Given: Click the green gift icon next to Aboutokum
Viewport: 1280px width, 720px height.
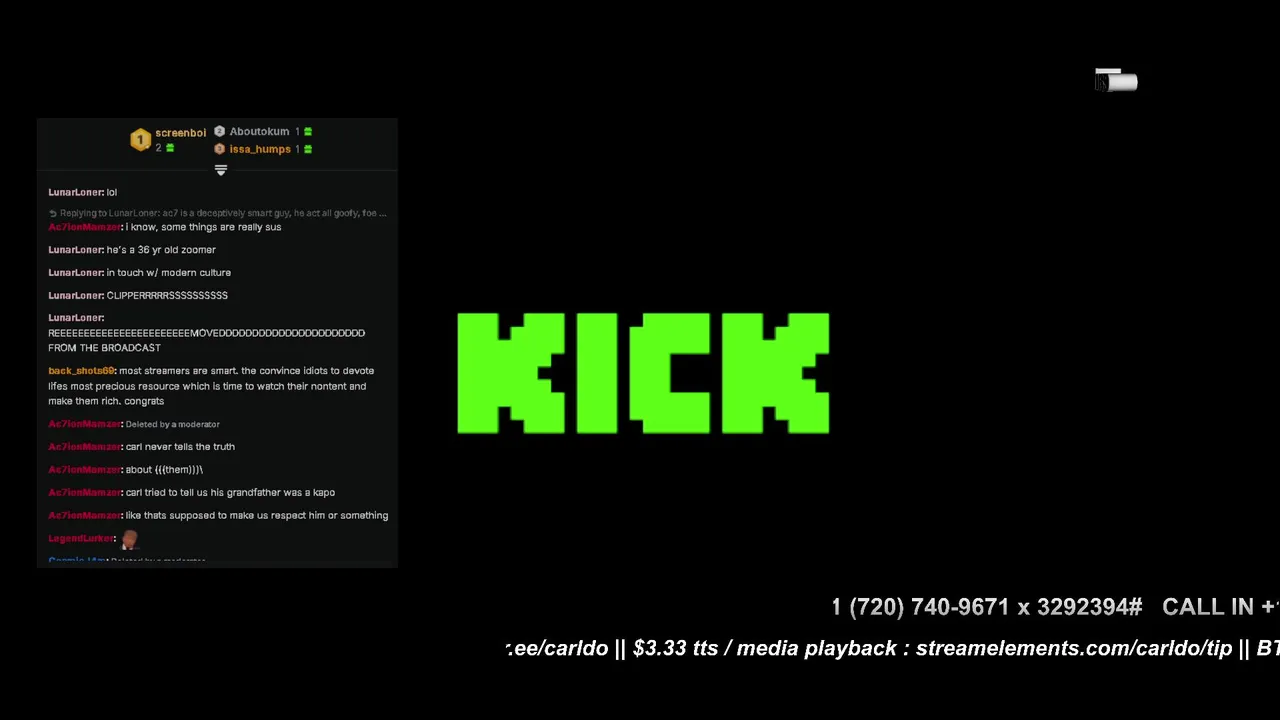Looking at the screenshot, I should (x=307, y=131).
